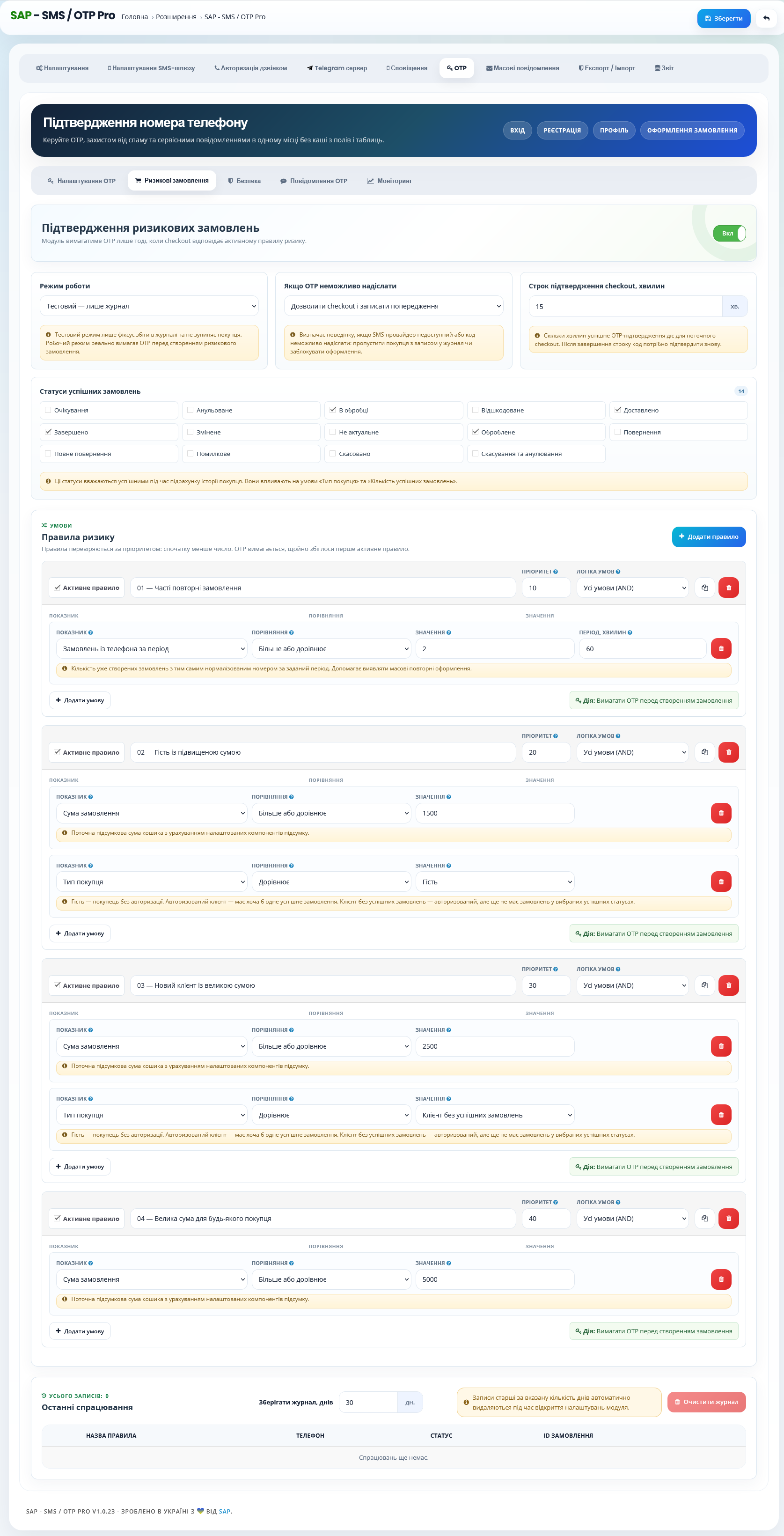Open the Гість value dropdown
Image resolution: width=784 pixels, height=1536 pixels.
[x=495, y=881]
